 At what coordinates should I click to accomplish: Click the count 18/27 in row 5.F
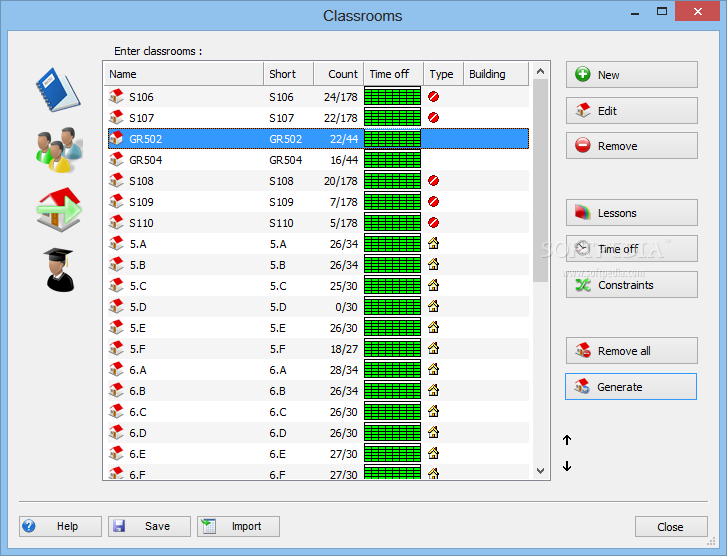coord(344,349)
